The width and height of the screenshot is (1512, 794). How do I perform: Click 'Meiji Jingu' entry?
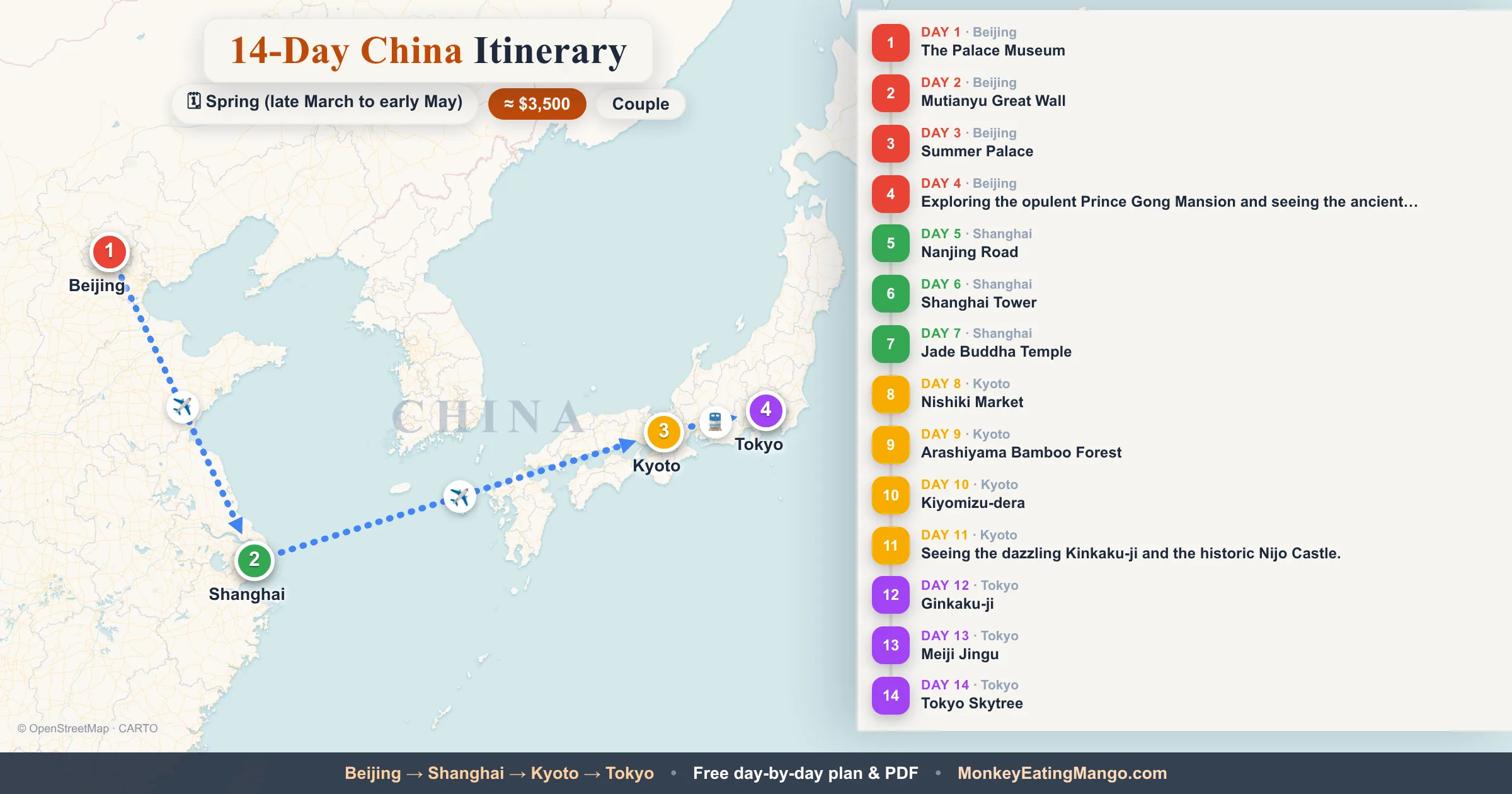[x=960, y=654]
